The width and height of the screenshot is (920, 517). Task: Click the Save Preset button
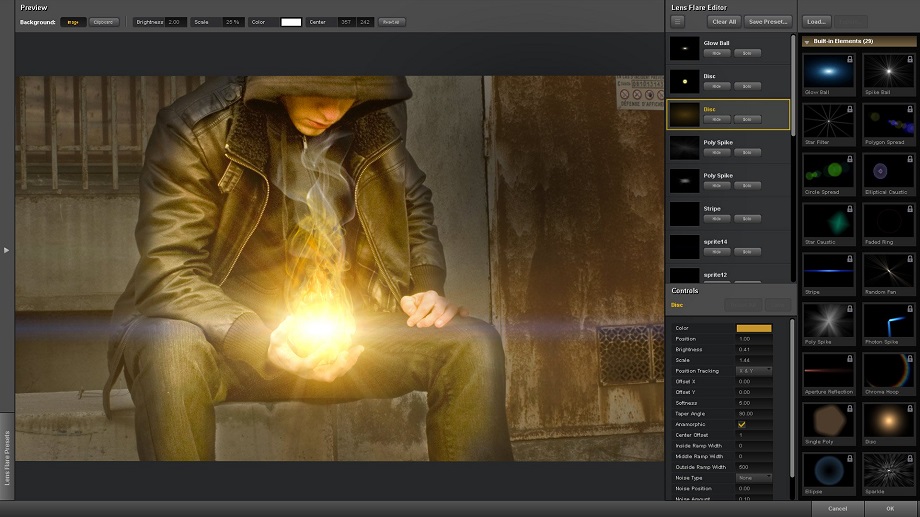pos(768,21)
